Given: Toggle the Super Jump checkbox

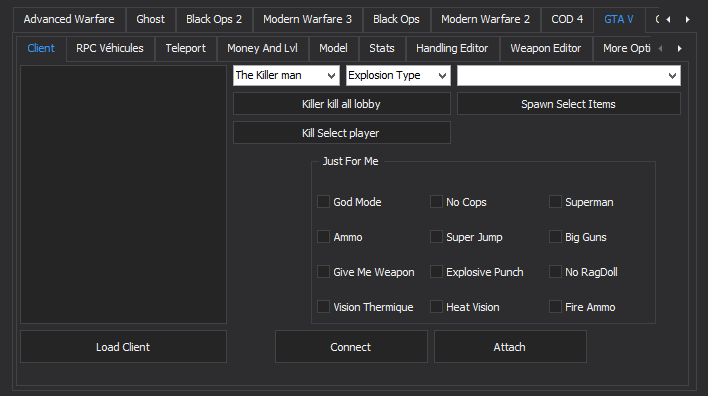Looking at the screenshot, I should pyautogui.click(x=436, y=237).
